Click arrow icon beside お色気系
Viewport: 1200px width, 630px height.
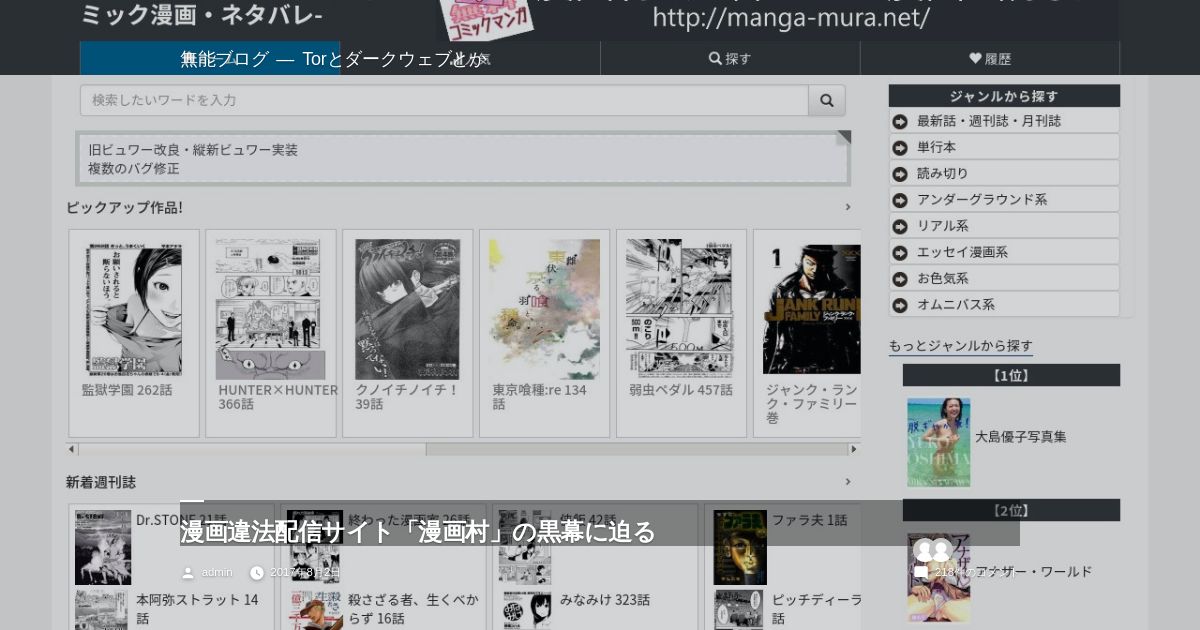(x=900, y=278)
